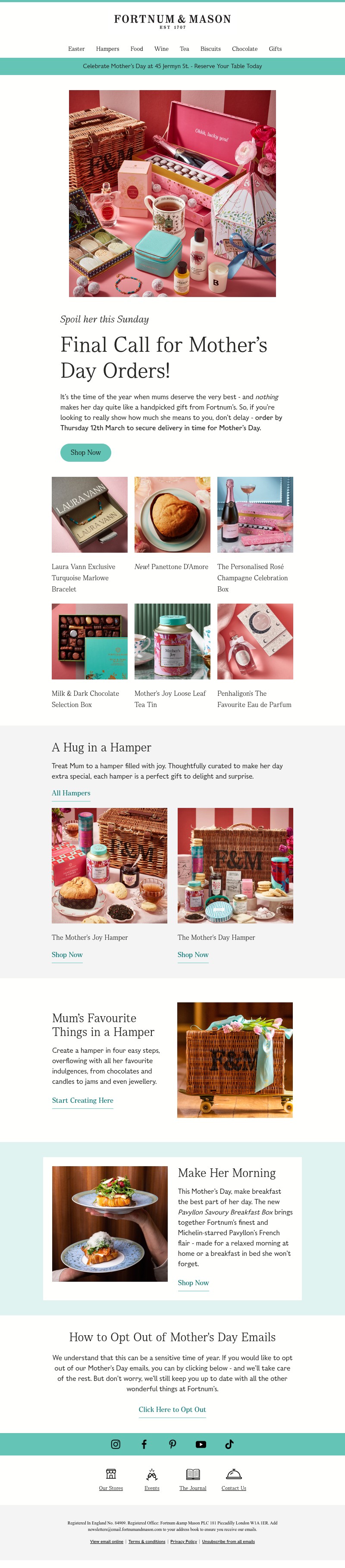Open the Instagram social icon

[x=116, y=1444]
